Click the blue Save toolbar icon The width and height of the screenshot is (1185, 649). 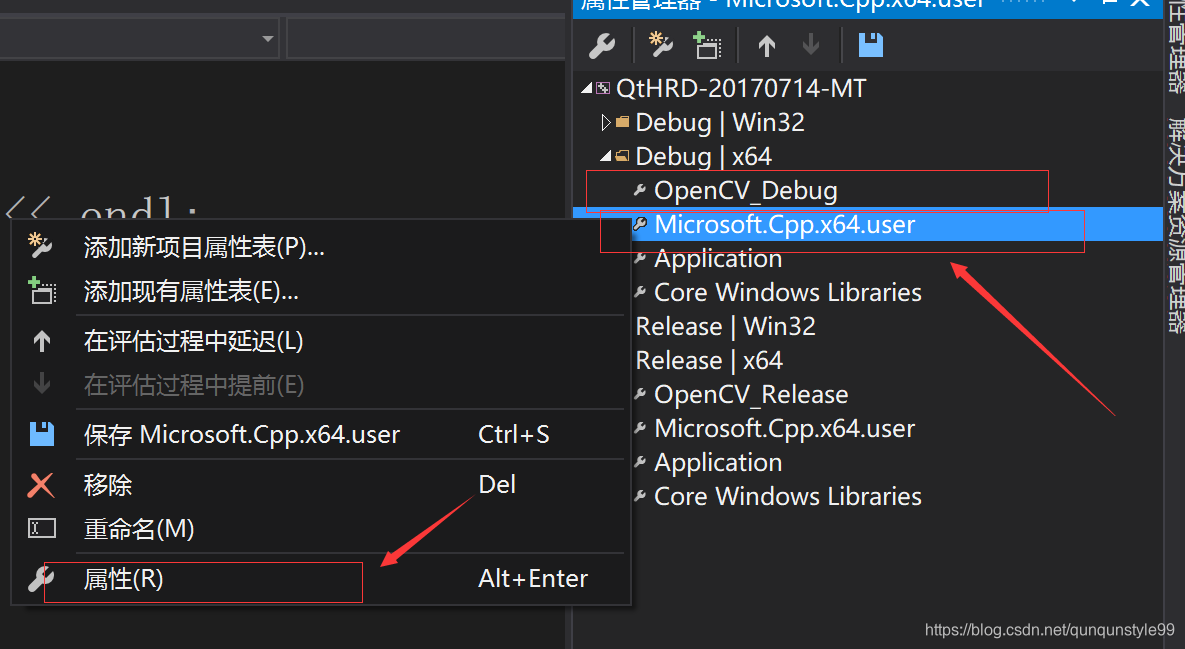[x=871, y=45]
